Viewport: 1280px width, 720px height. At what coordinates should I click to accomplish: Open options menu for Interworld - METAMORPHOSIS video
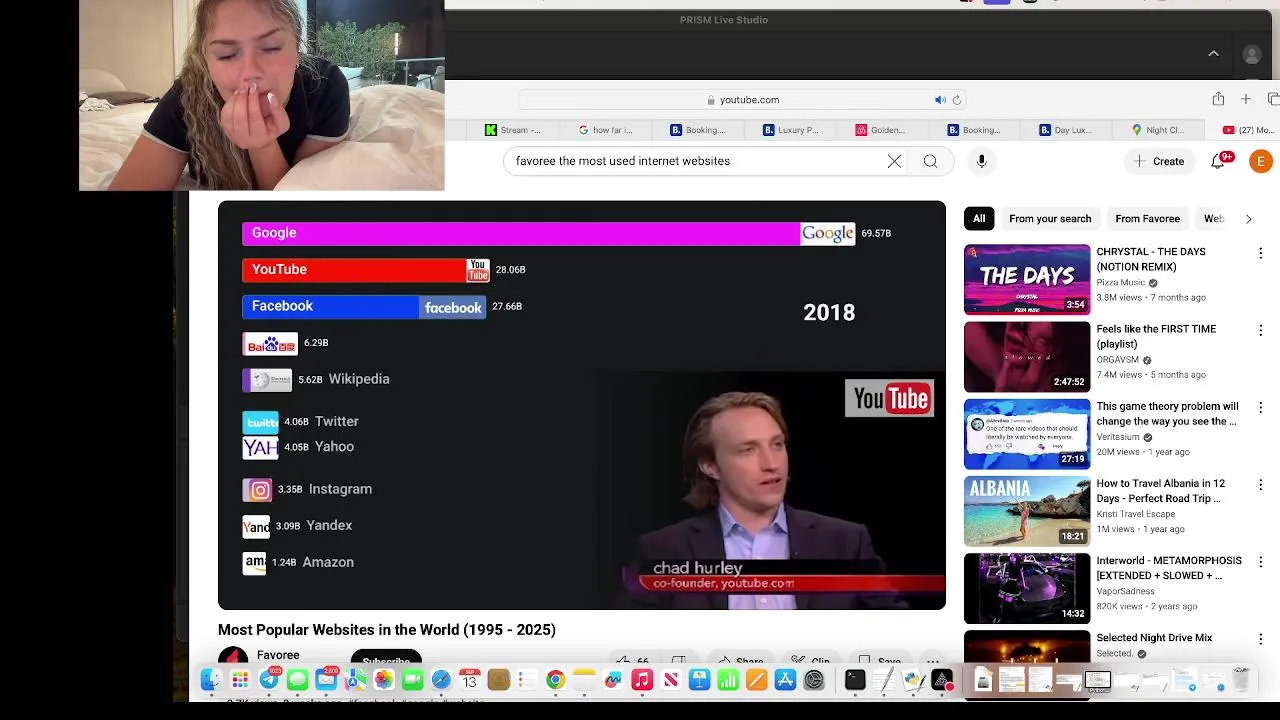(x=1260, y=562)
